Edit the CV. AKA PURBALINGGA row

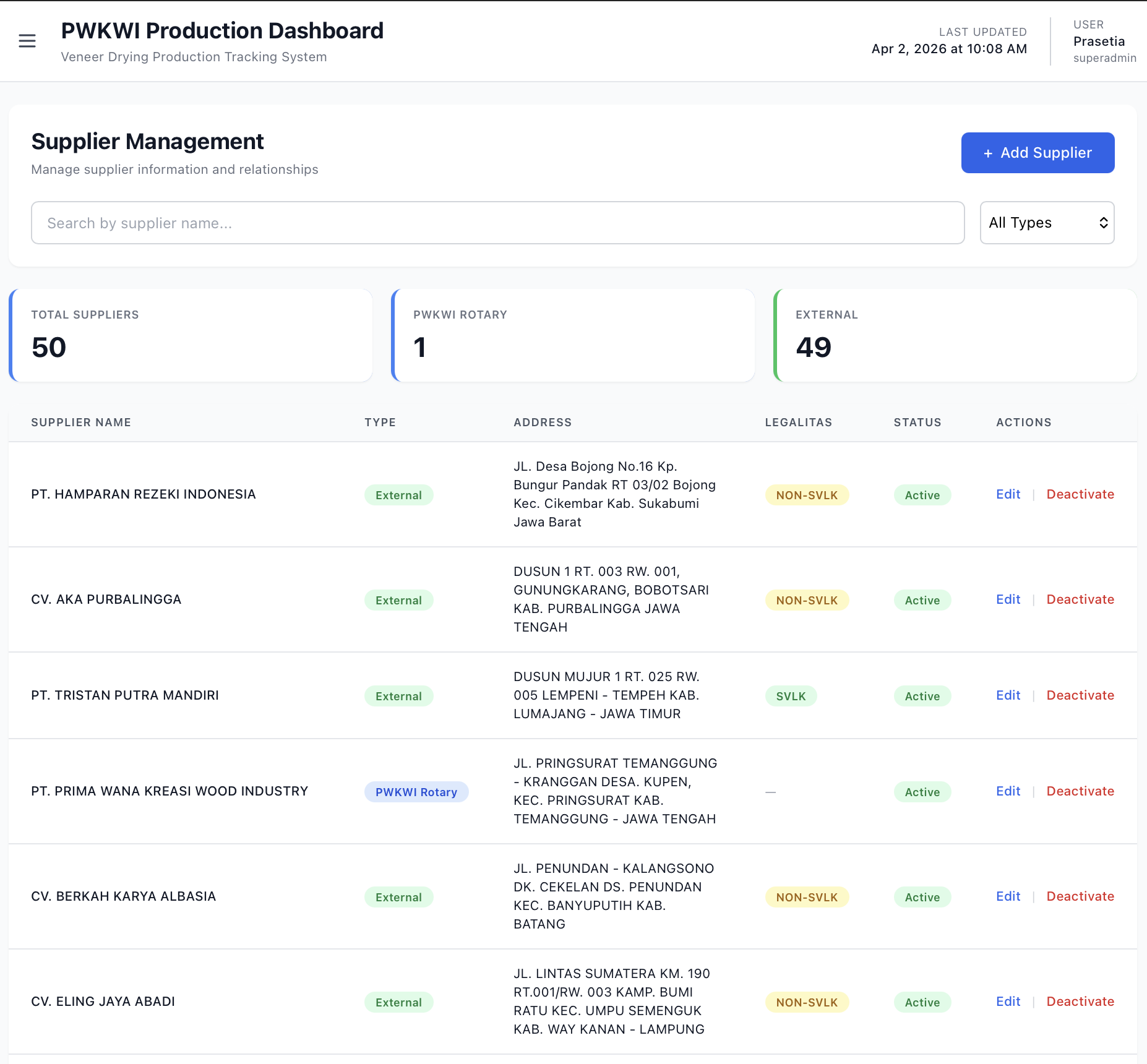[x=1008, y=599]
